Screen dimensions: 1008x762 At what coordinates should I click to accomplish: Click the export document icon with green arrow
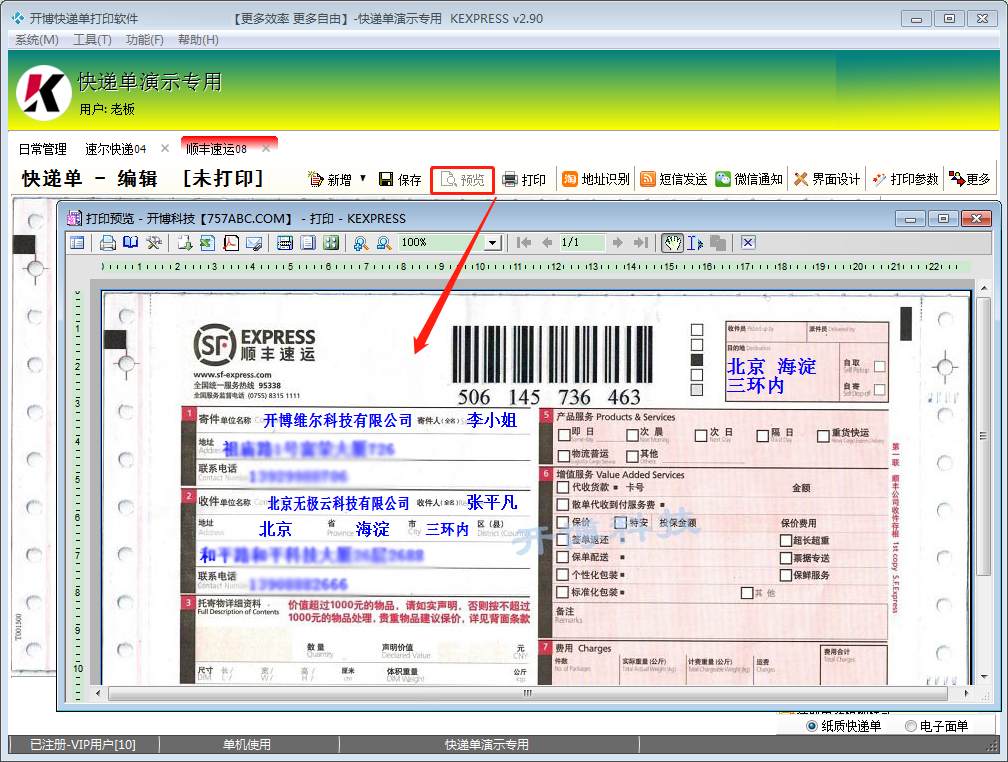coord(184,242)
